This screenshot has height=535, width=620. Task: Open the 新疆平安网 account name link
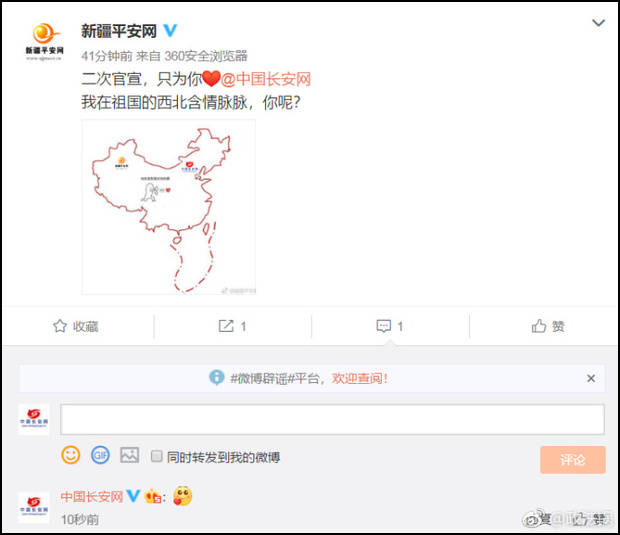tap(119, 31)
